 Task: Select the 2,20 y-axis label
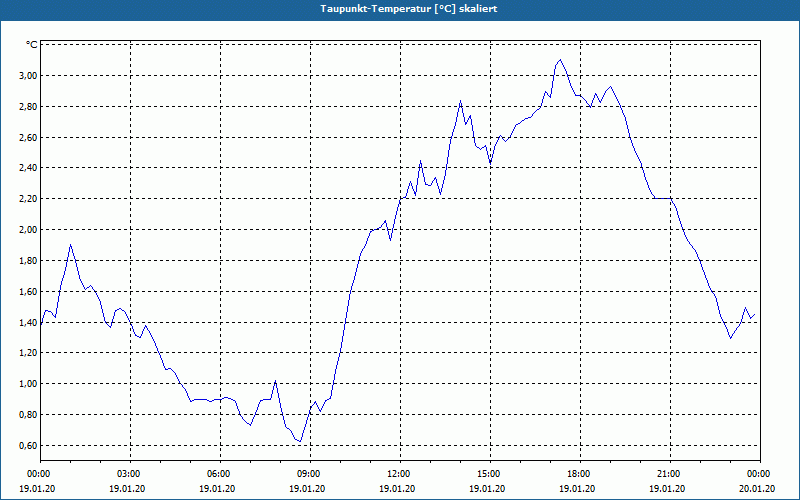[x=28, y=199]
